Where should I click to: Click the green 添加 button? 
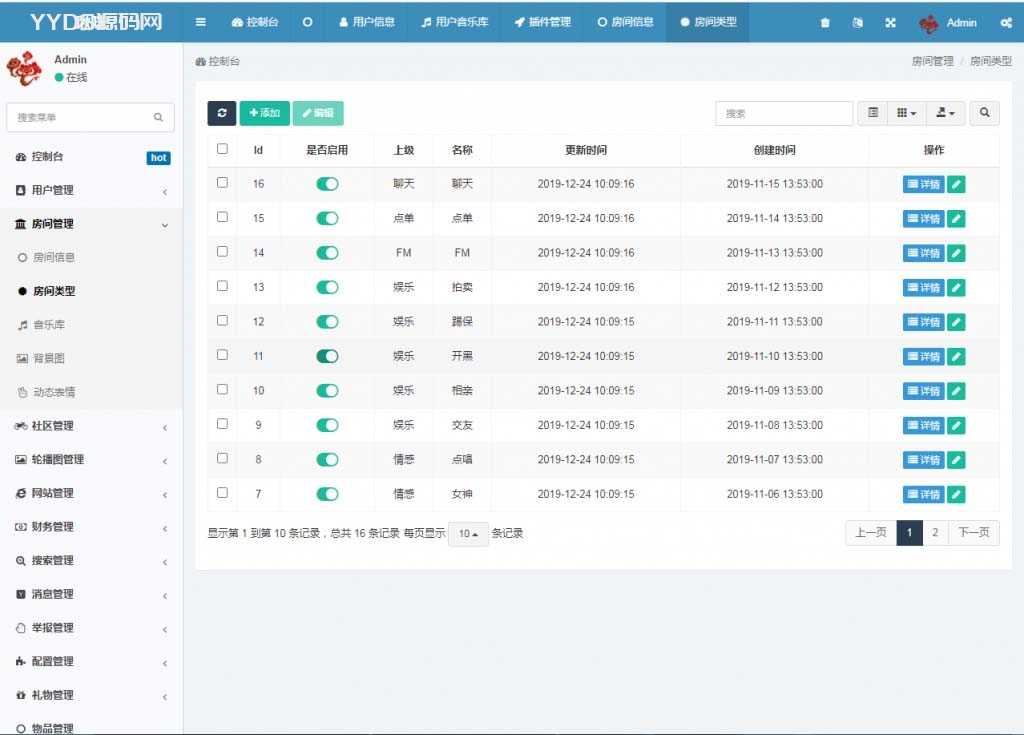[x=264, y=114]
